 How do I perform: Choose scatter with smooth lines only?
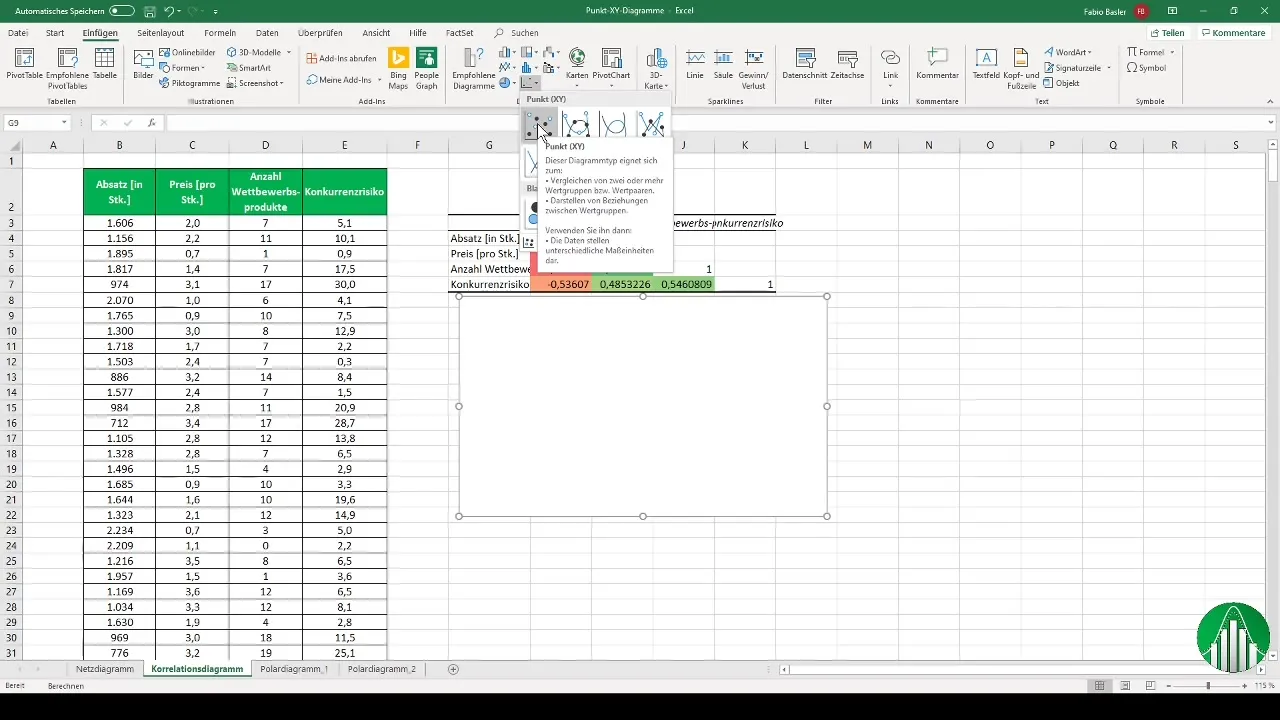pos(614,126)
